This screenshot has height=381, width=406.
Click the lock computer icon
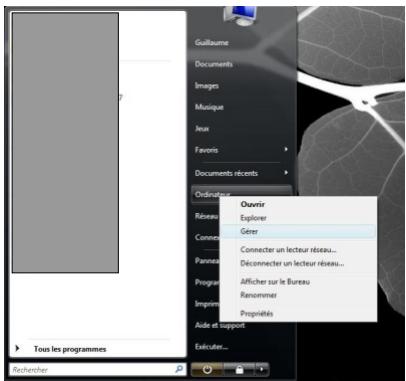(239, 369)
